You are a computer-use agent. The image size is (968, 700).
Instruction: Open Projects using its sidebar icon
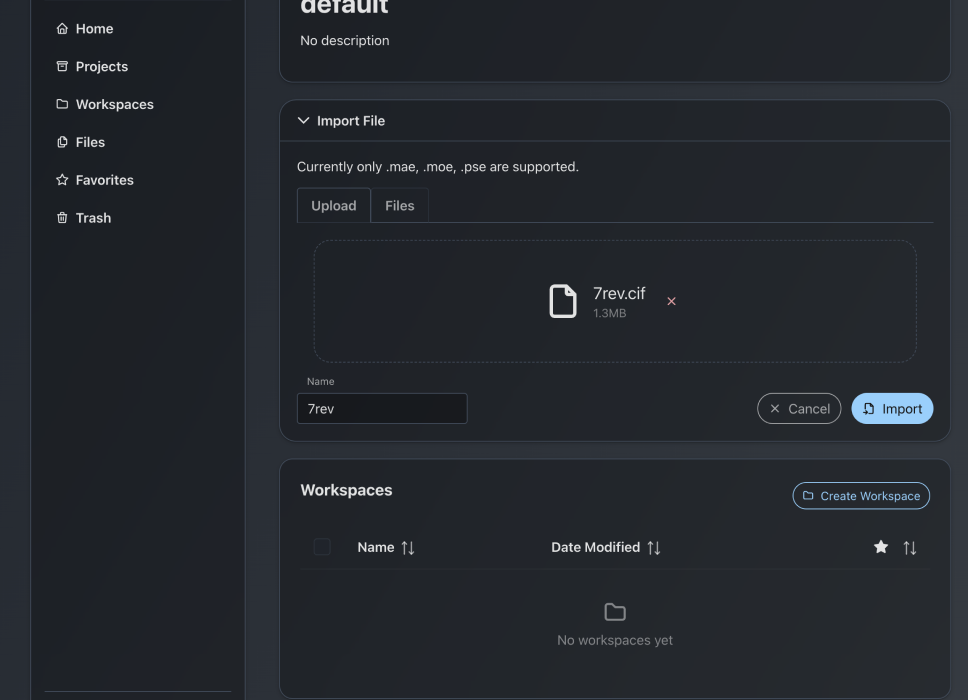(61, 66)
